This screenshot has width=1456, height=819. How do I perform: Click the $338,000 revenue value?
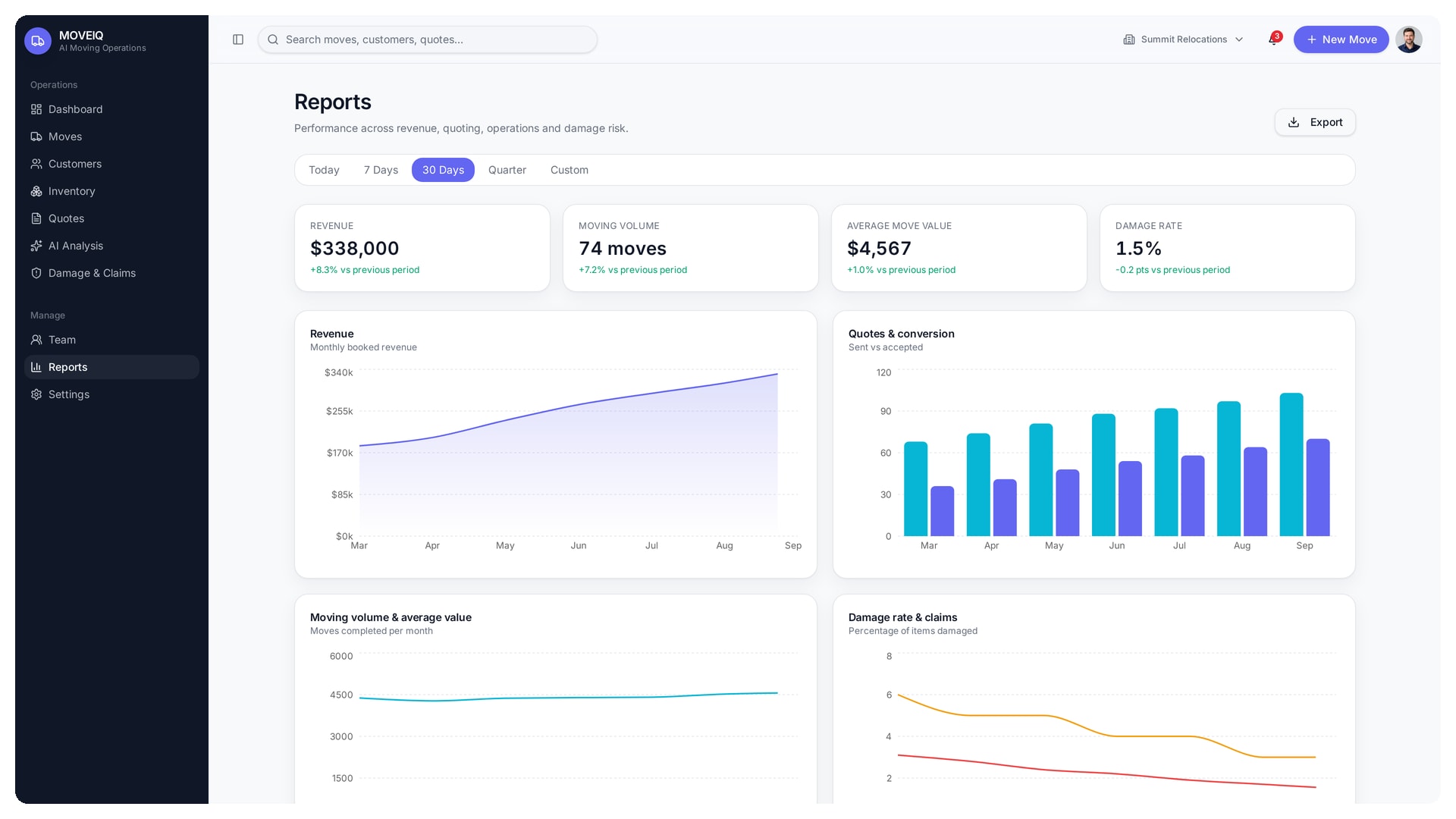pos(354,248)
